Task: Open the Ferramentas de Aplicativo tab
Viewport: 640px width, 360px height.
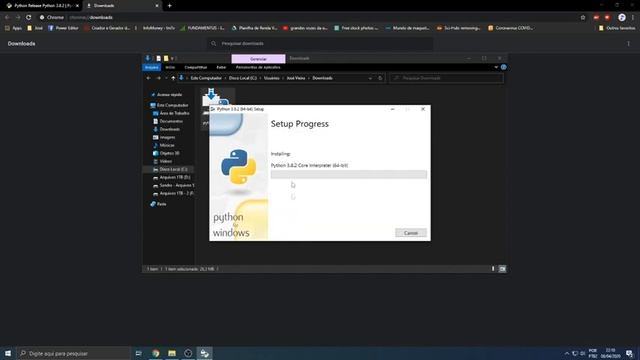Action: pyautogui.click(x=258, y=67)
